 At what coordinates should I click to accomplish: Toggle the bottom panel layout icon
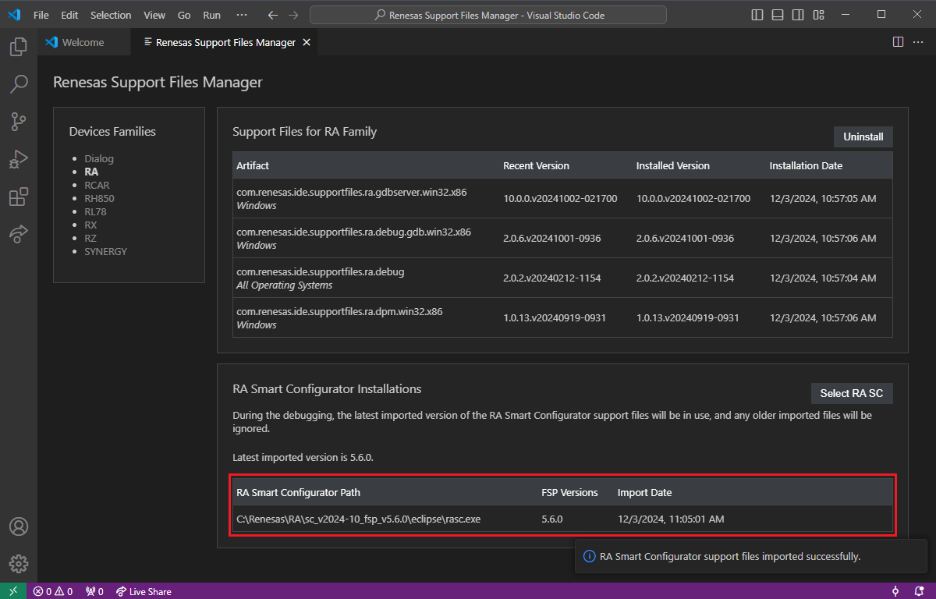point(777,15)
